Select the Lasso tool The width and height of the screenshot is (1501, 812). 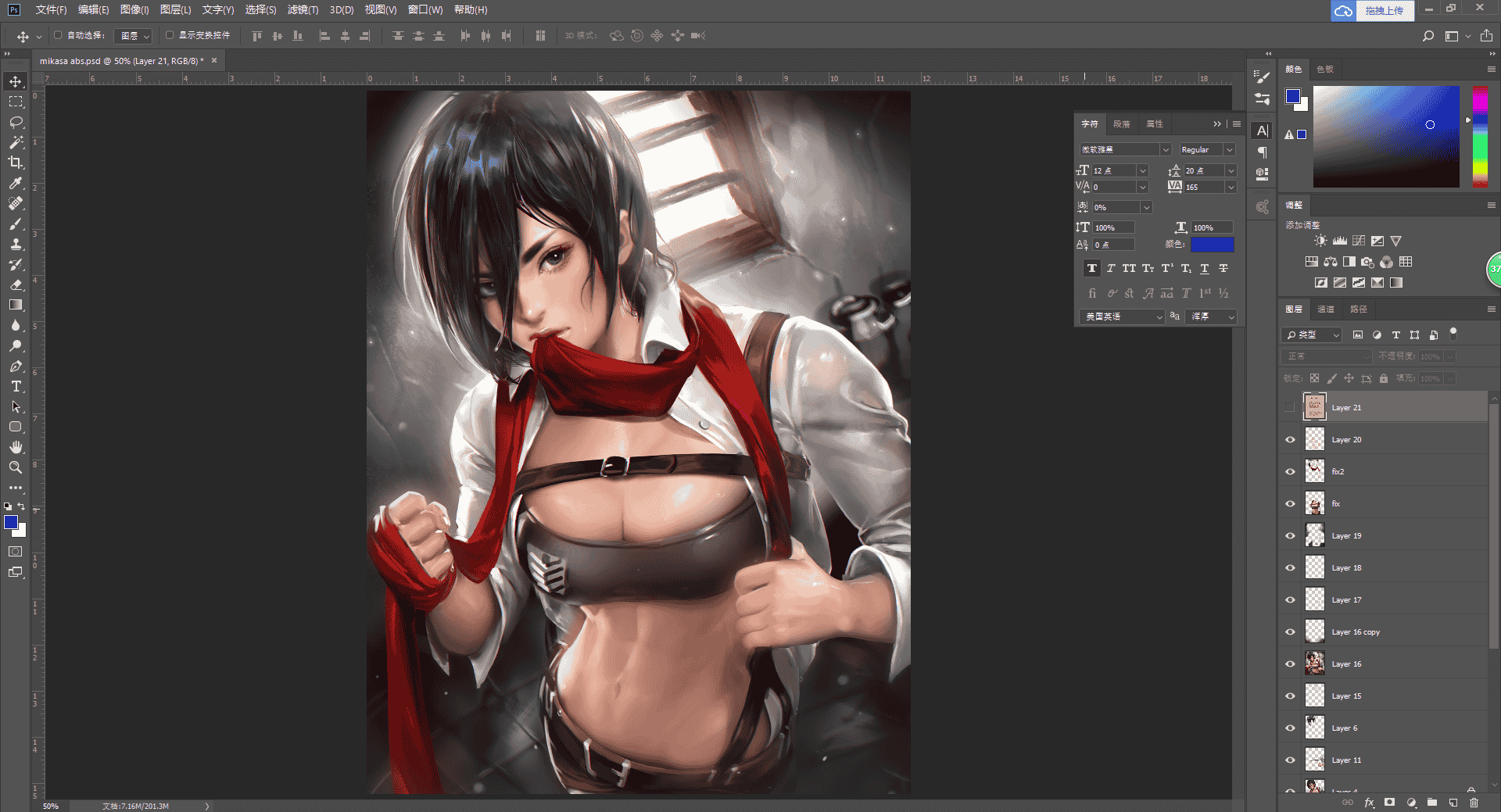[x=16, y=122]
